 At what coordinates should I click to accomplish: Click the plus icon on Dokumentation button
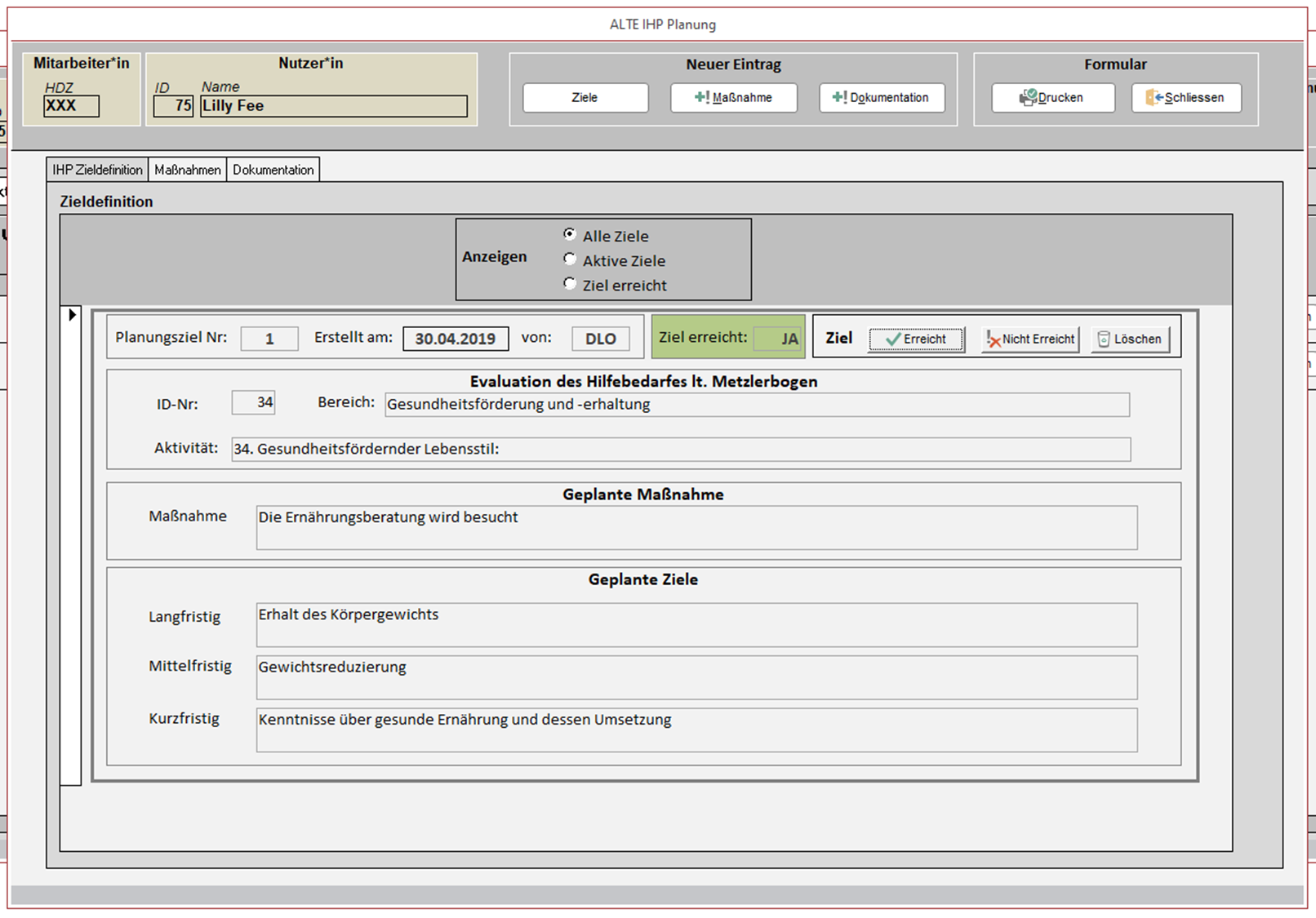click(839, 97)
